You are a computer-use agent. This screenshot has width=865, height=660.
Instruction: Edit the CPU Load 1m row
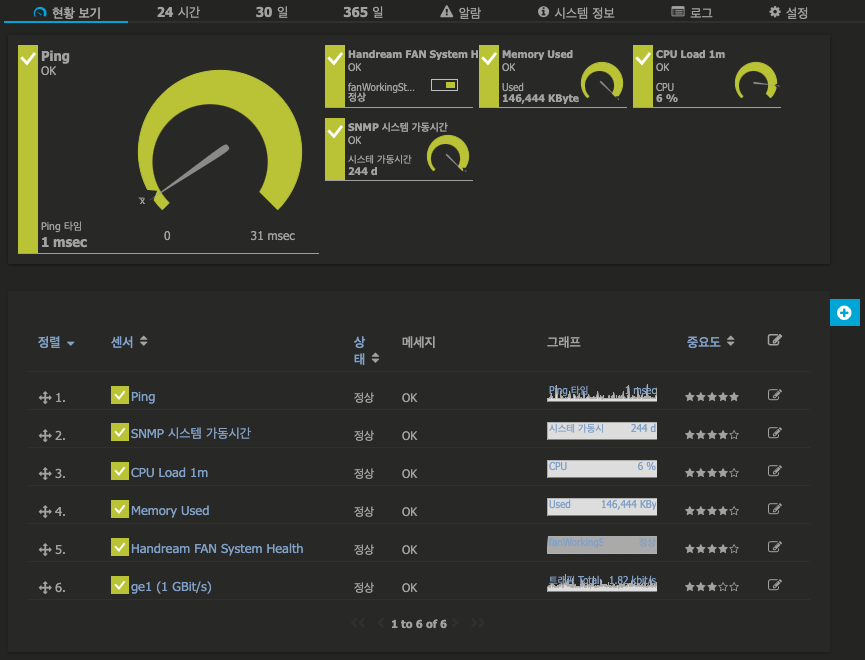point(775,471)
